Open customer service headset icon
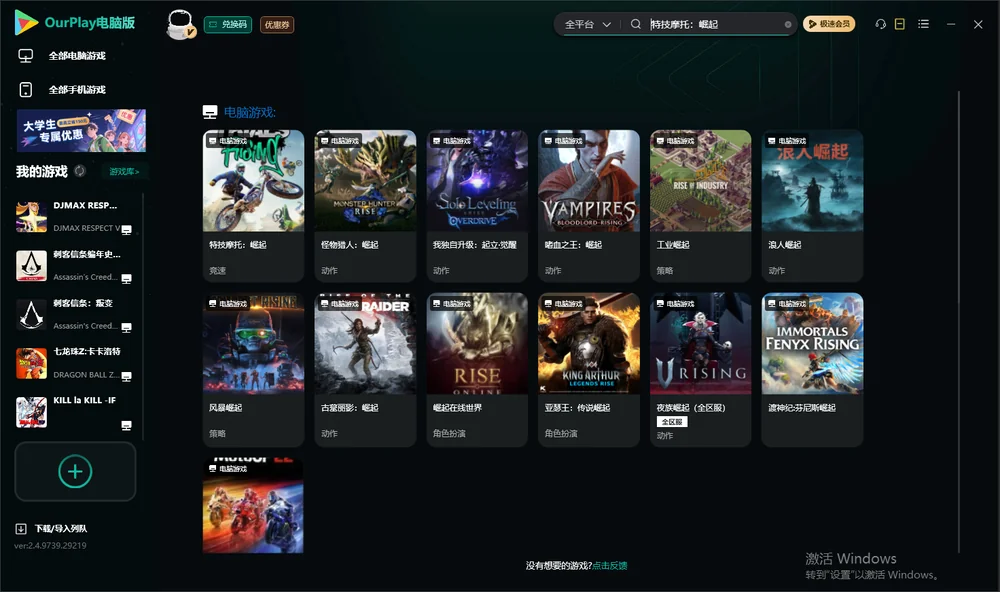 point(881,24)
